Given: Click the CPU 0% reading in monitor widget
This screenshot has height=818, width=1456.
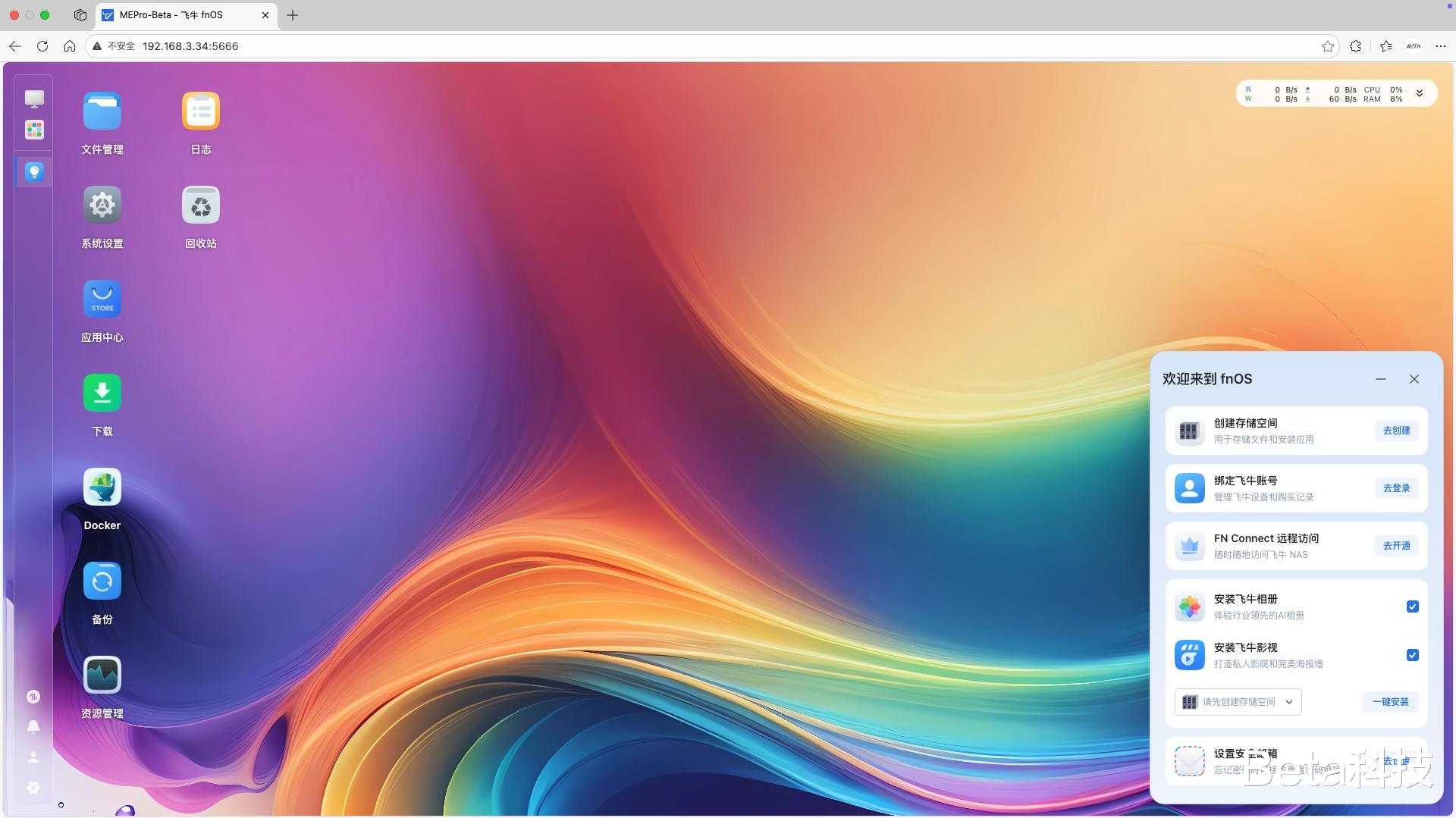Looking at the screenshot, I should [x=1383, y=89].
